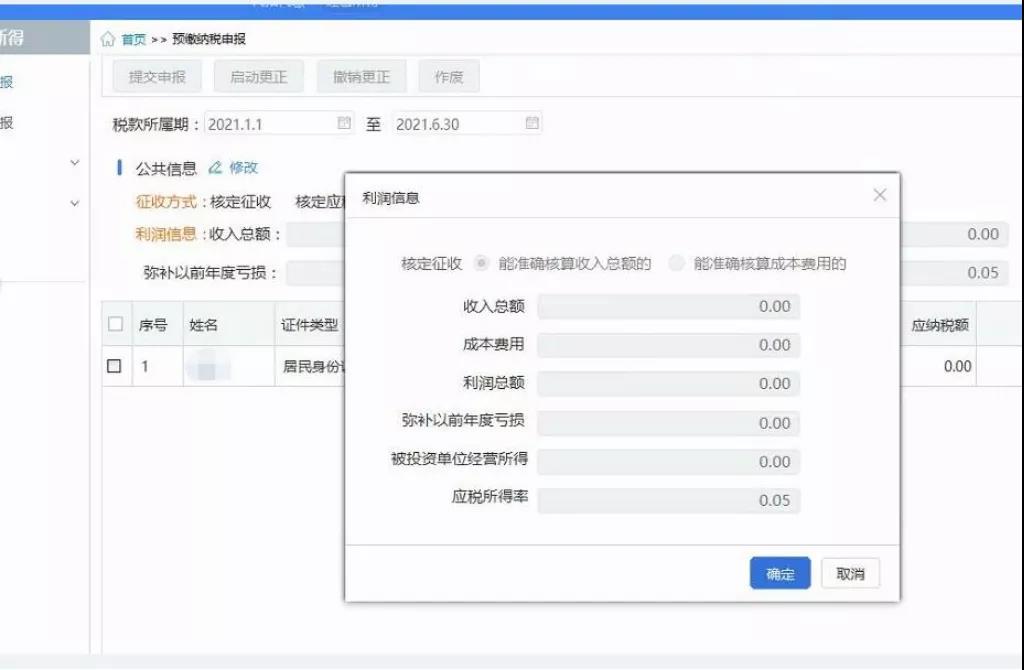Confirm the dialog with 确定
This screenshot has height=670, width=1024.
(x=779, y=574)
